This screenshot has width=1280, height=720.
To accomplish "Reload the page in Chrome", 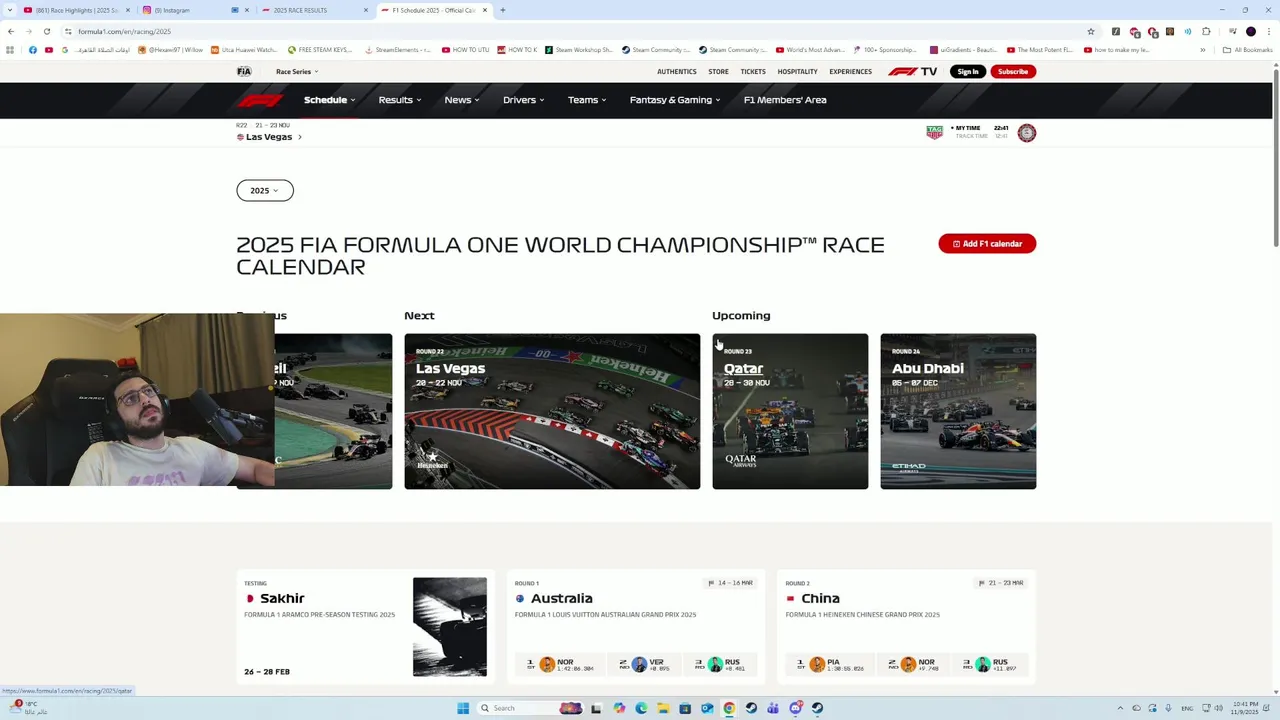I will coord(46,31).
